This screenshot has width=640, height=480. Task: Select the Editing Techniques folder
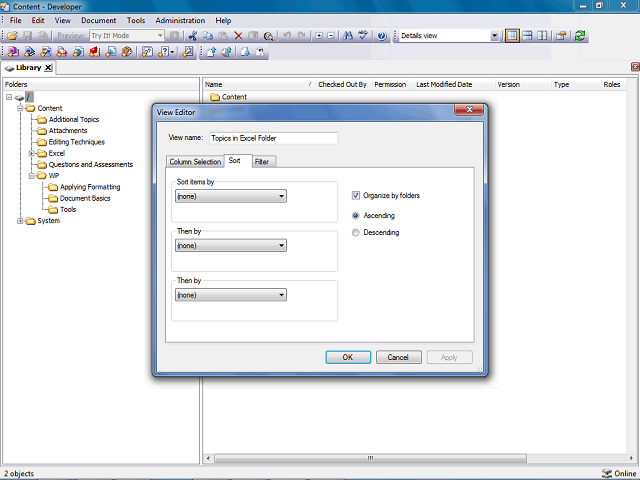pyautogui.click(x=77, y=142)
